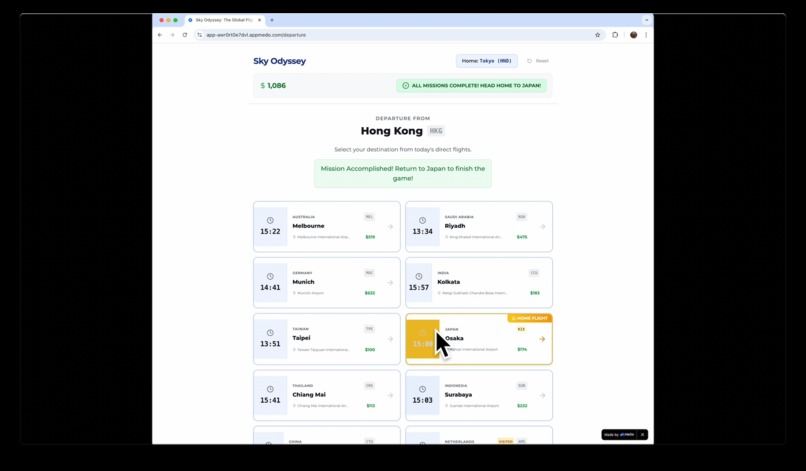Click the Mission Accomplished green banner
806x471 pixels.
click(x=402, y=173)
